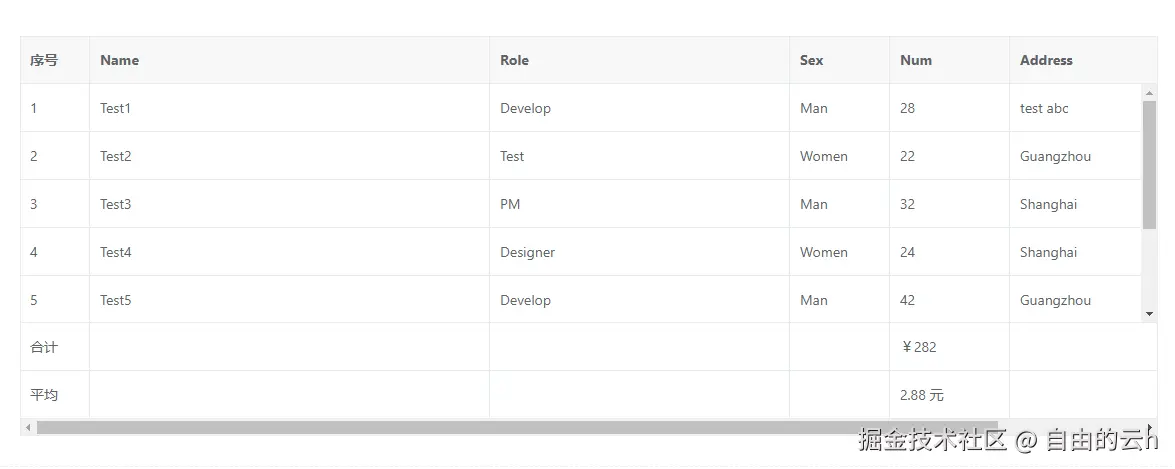1175x469 pixels.
Task: Click the horizontal scrollbar left arrow
Action: click(x=28, y=428)
